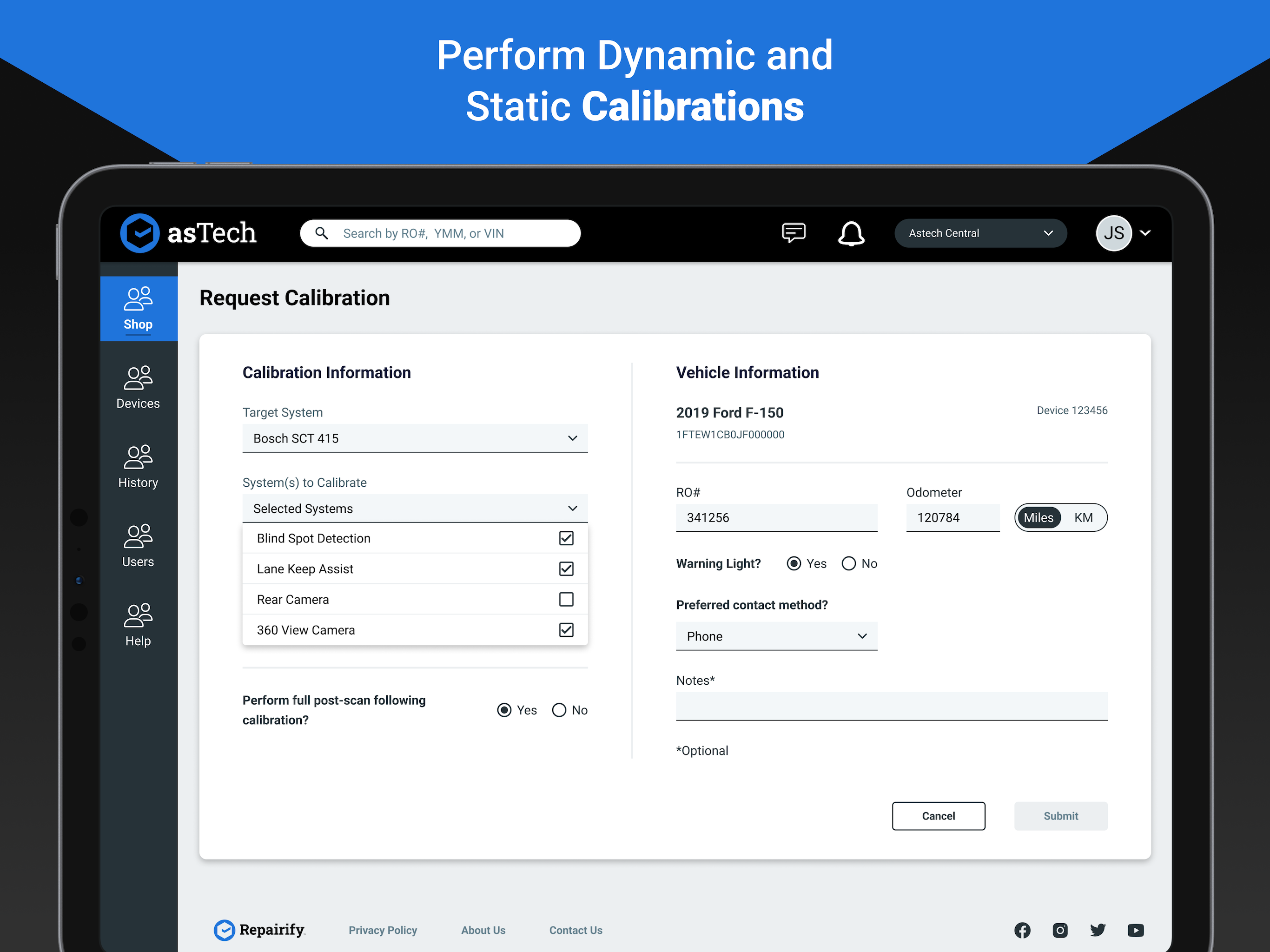The height and width of the screenshot is (952, 1270).
Task: Click the 360 View Camera label
Action: point(305,630)
